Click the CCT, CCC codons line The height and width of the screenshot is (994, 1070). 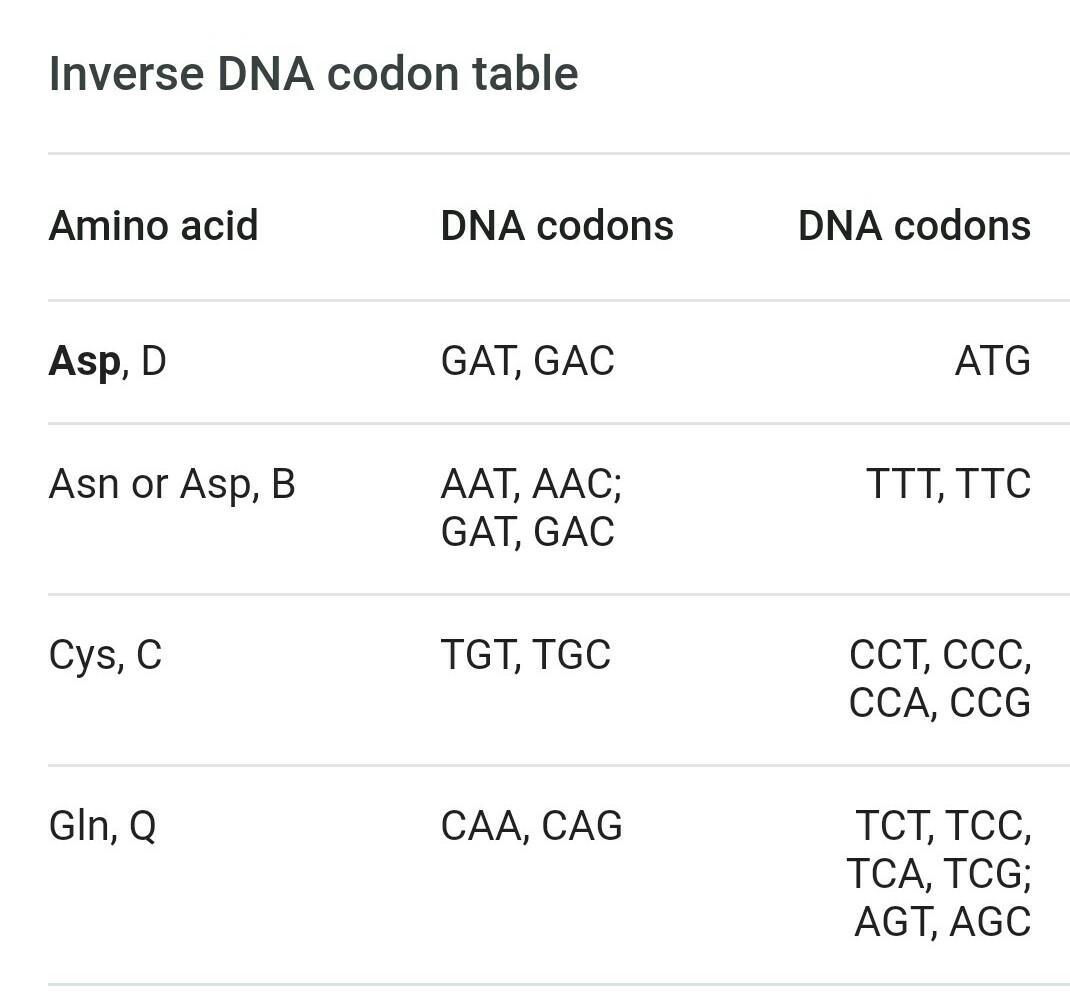click(940, 656)
